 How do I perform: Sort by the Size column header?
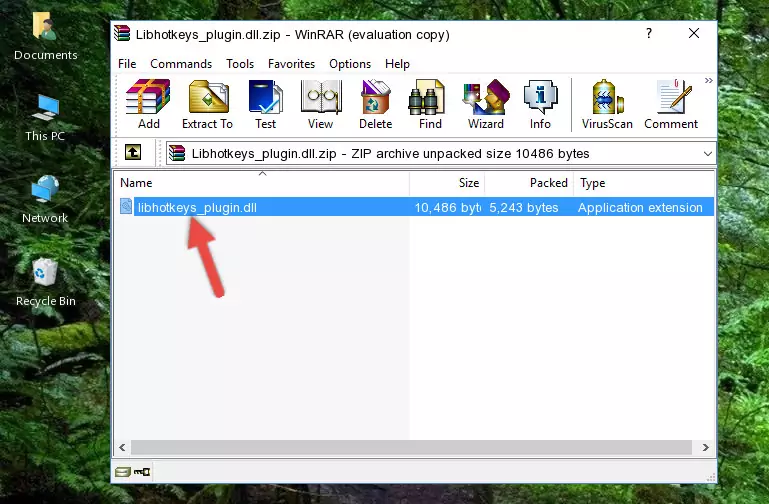click(x=447, y=183)
